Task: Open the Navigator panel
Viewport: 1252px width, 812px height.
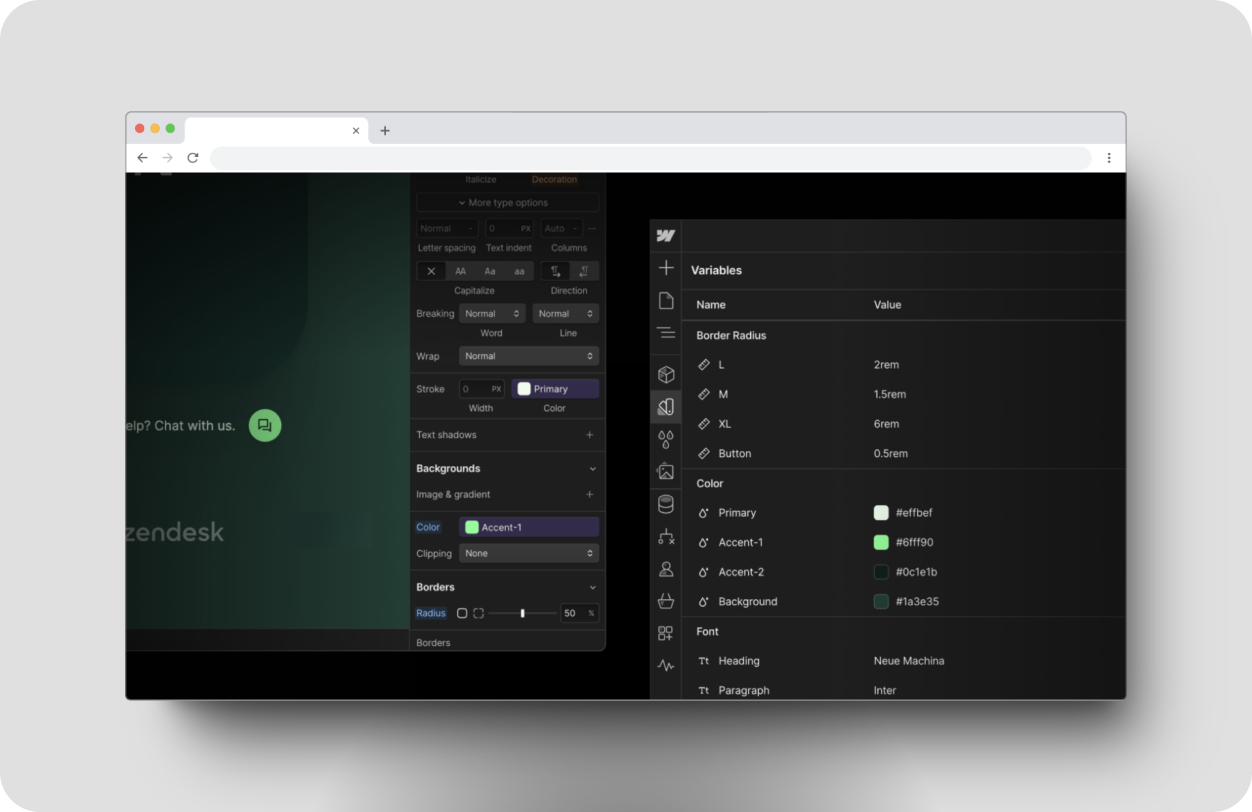Action: tap(666, 333)
